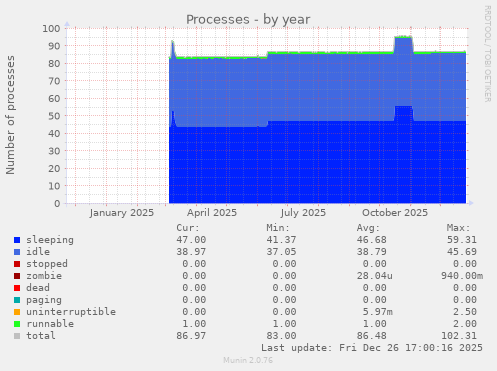Click idle maximum value 45.69

(462, 252)
